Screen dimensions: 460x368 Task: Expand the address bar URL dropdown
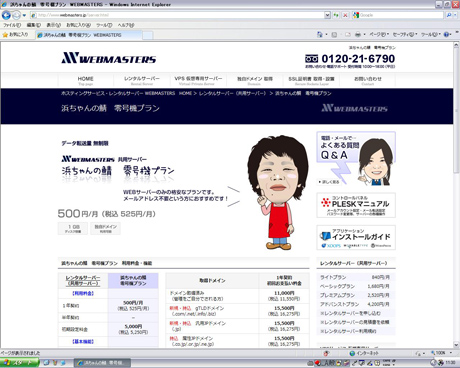[327, 15]
